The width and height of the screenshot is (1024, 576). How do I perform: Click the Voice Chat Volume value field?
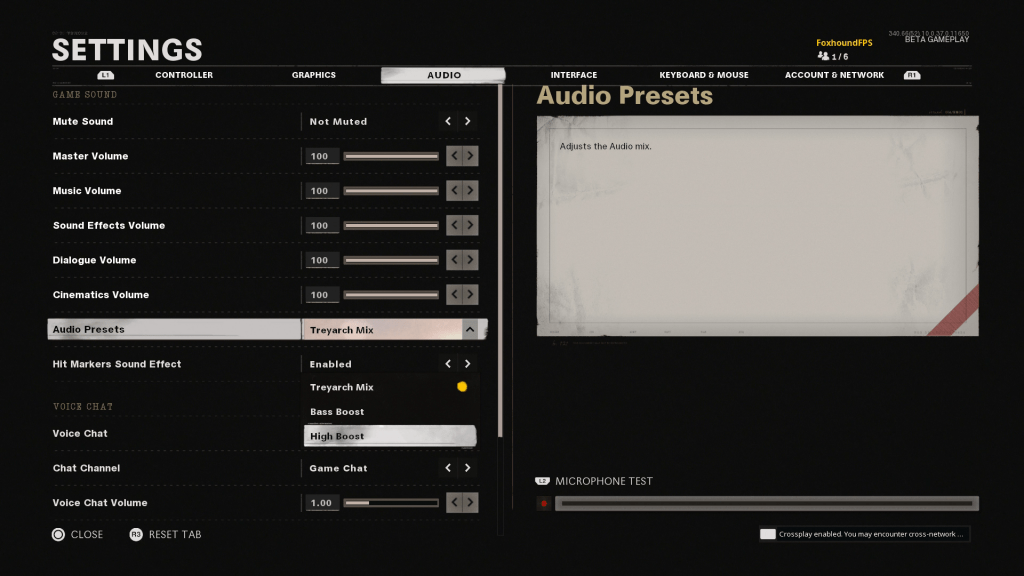pos(321,502)
